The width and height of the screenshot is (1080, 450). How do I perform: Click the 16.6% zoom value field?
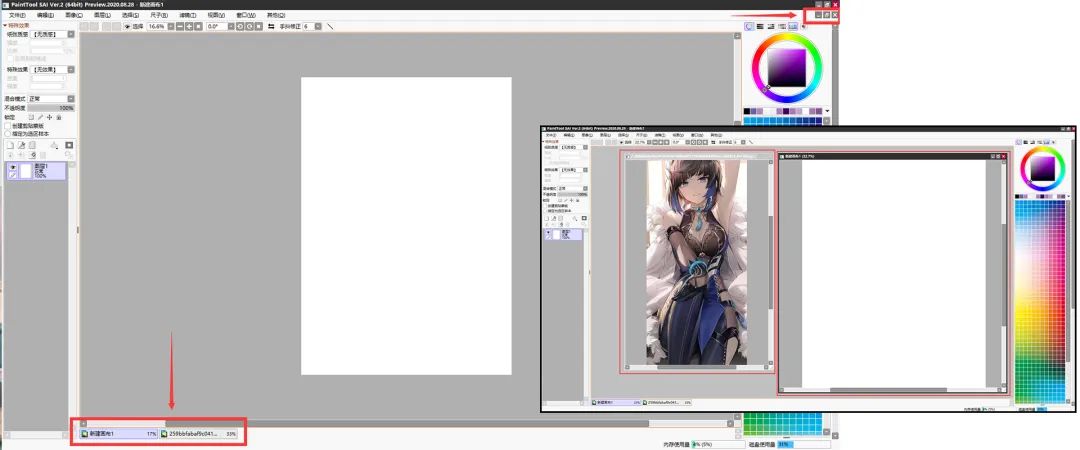click(156, 26)
